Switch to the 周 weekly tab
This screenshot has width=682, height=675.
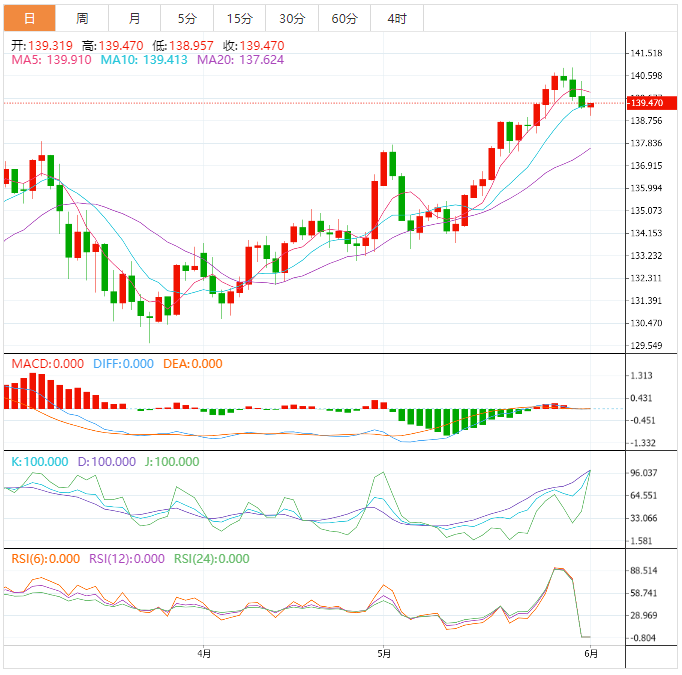point(82,19)
